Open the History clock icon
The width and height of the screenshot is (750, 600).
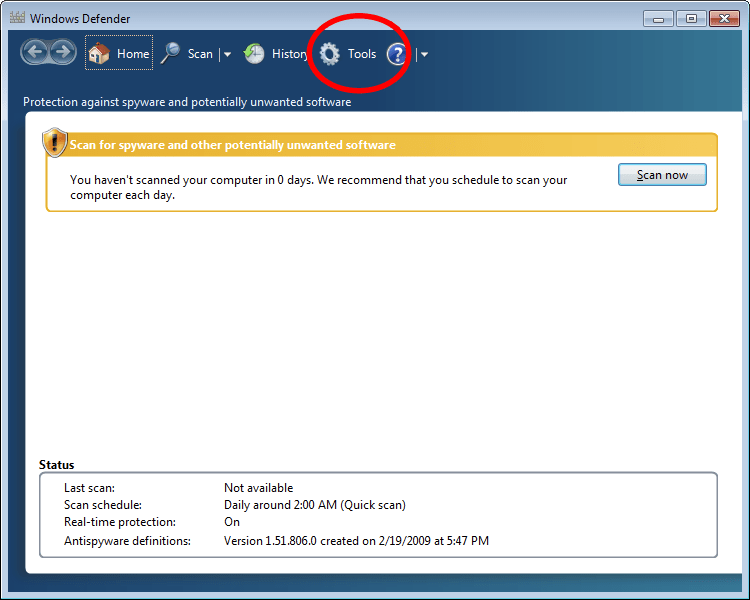pyautogui.click(x=254, y=53)
